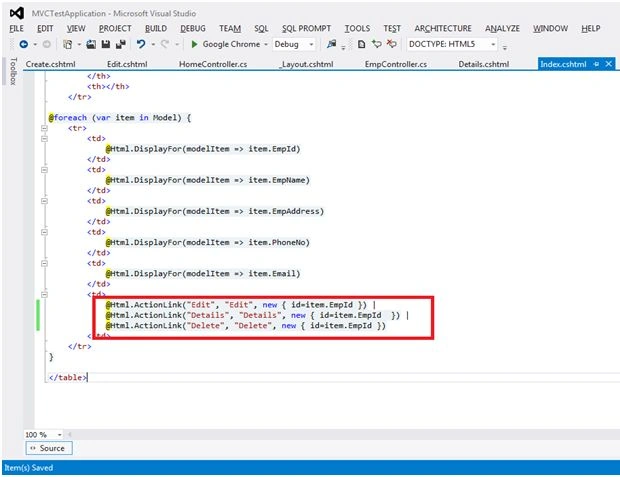
Task: Click the Visual Studio logo icon
Action: click(x=17, y=13)
